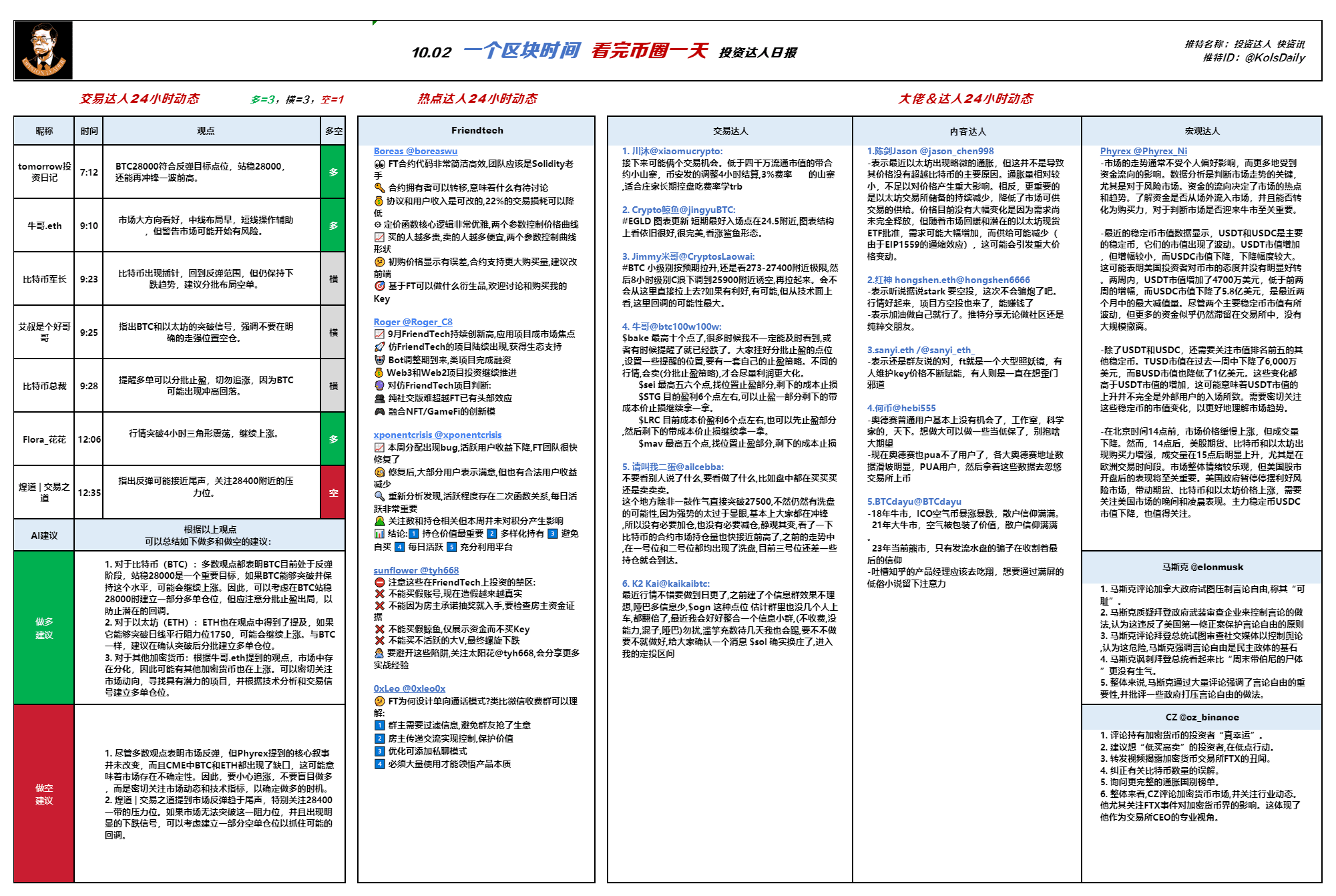Click the money bag emoji before Web3和Web2项目投资
Viewport: 1336px width, 896px height.
click(x=379, y=373)
